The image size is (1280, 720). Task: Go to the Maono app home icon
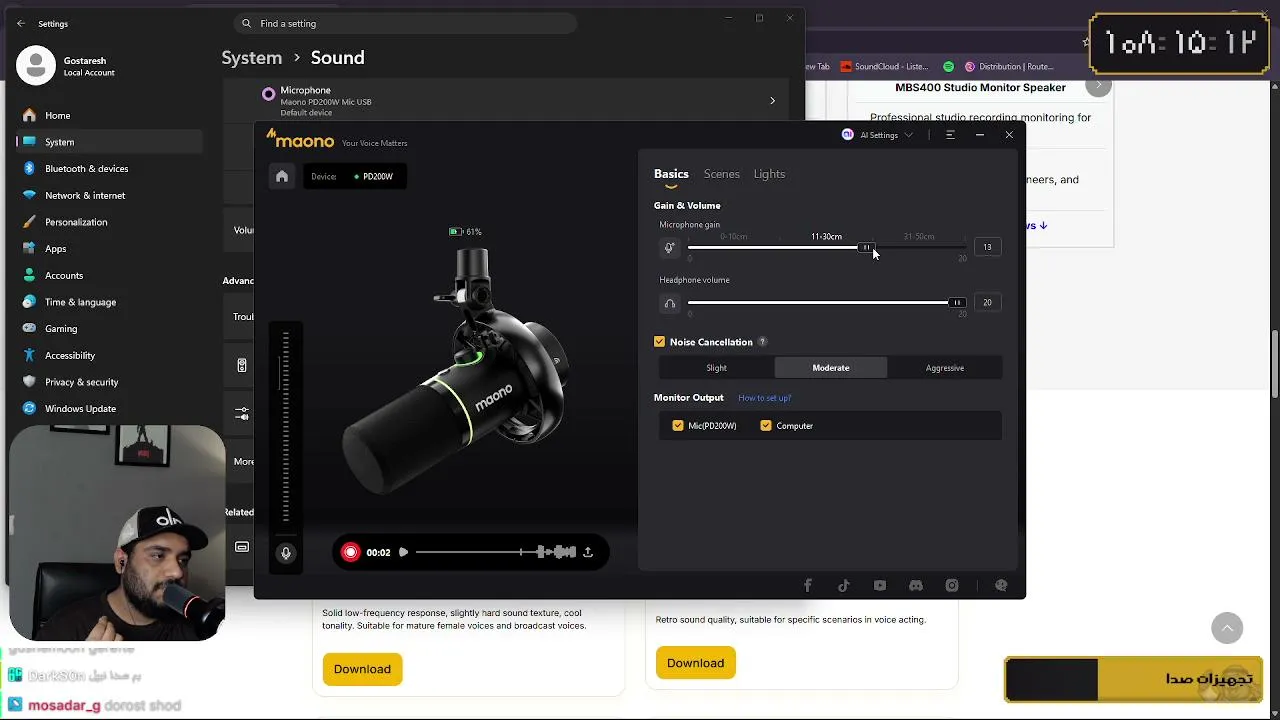click(x=282, y=176)
